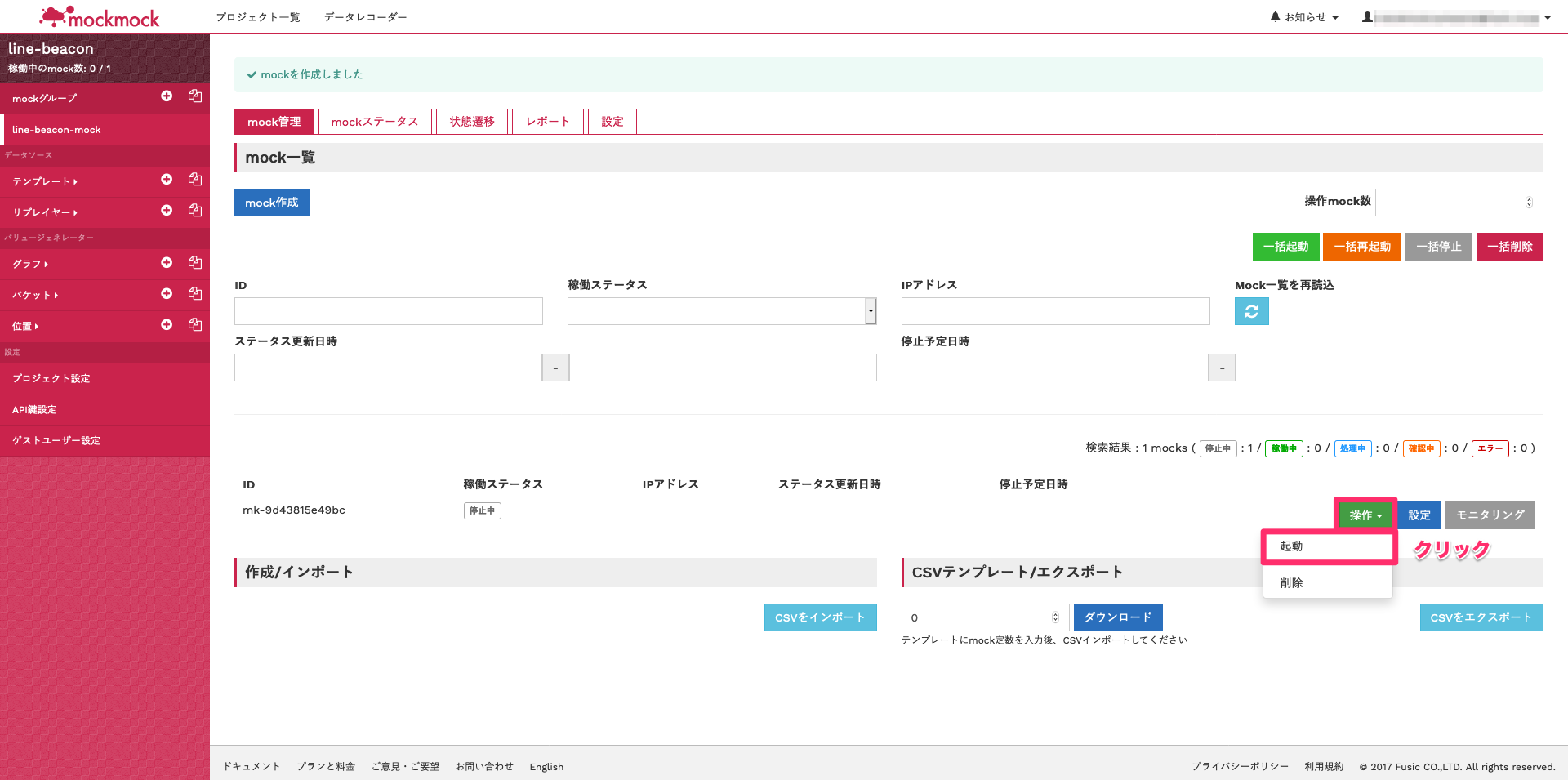Viewport: 1568px width, 780px height.
Task: Select 削除 from the operation menu
Action: tap(1292, 582)
